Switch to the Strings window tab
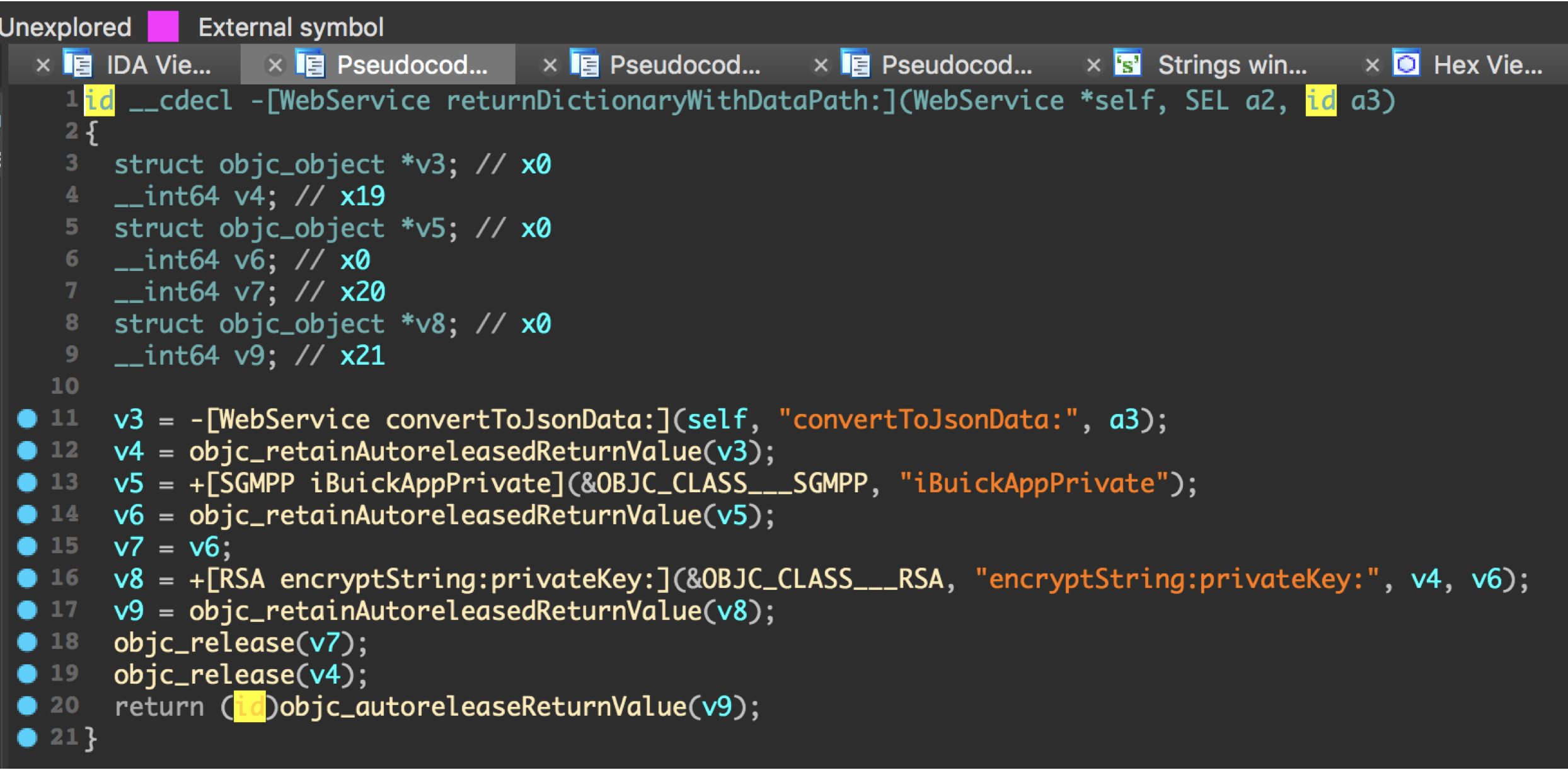Screen dimensions: 1568x770 pyautogui.click(x=1231, y=65)
